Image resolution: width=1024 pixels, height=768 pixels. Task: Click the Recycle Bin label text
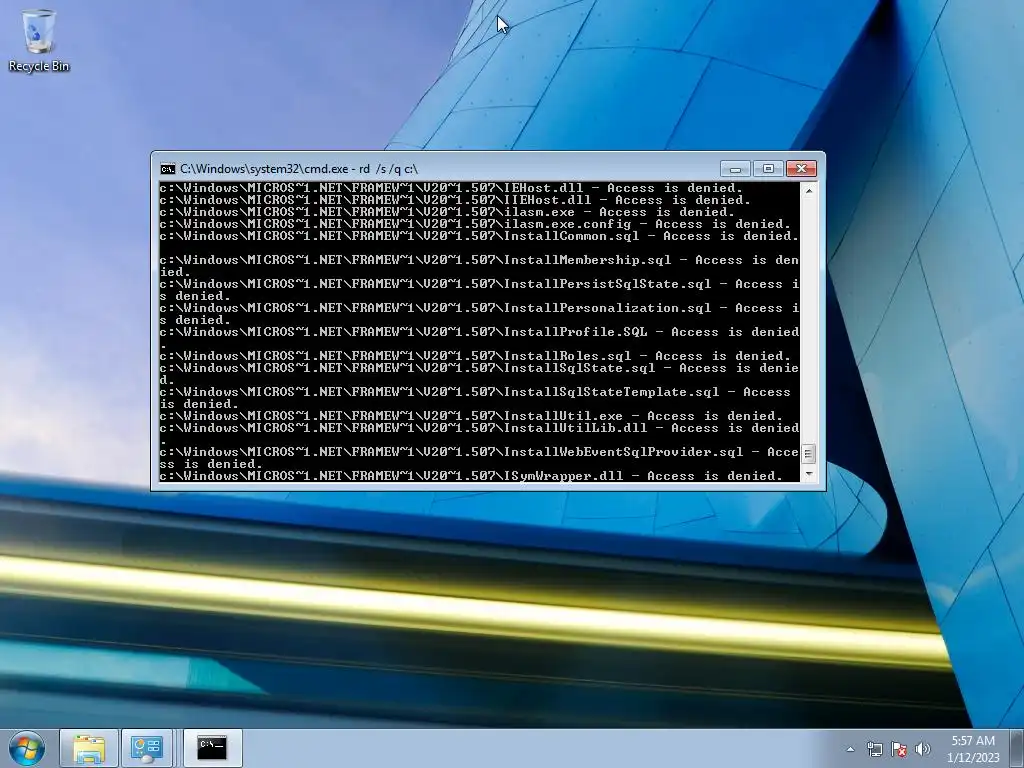[x=39, y=66]
